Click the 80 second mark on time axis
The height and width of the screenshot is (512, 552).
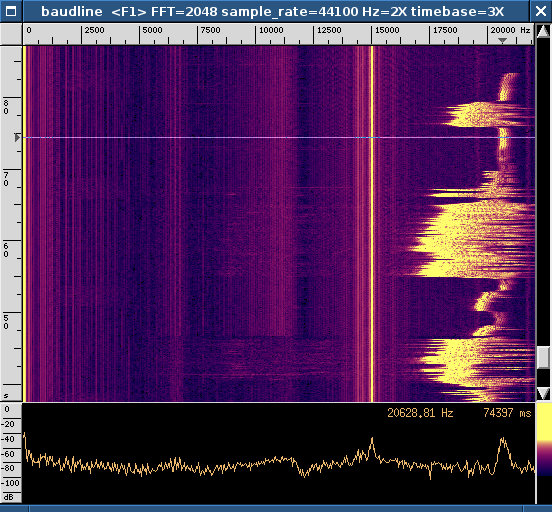[x=6, y=107]
